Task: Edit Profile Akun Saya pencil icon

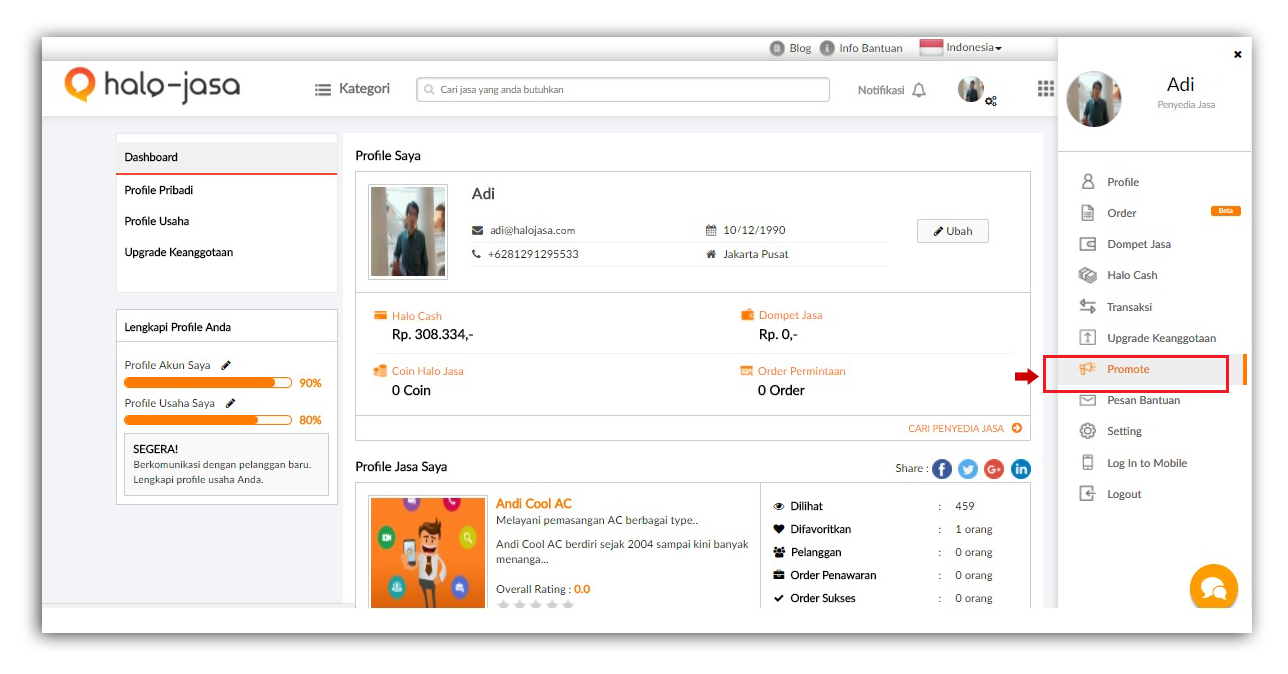Action: coord(227,365)
